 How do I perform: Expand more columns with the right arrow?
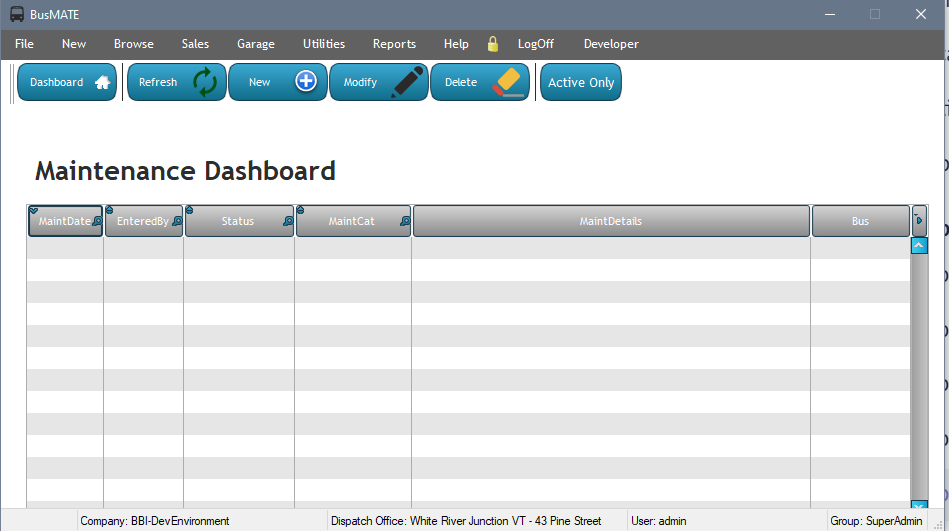click(919, 220)
